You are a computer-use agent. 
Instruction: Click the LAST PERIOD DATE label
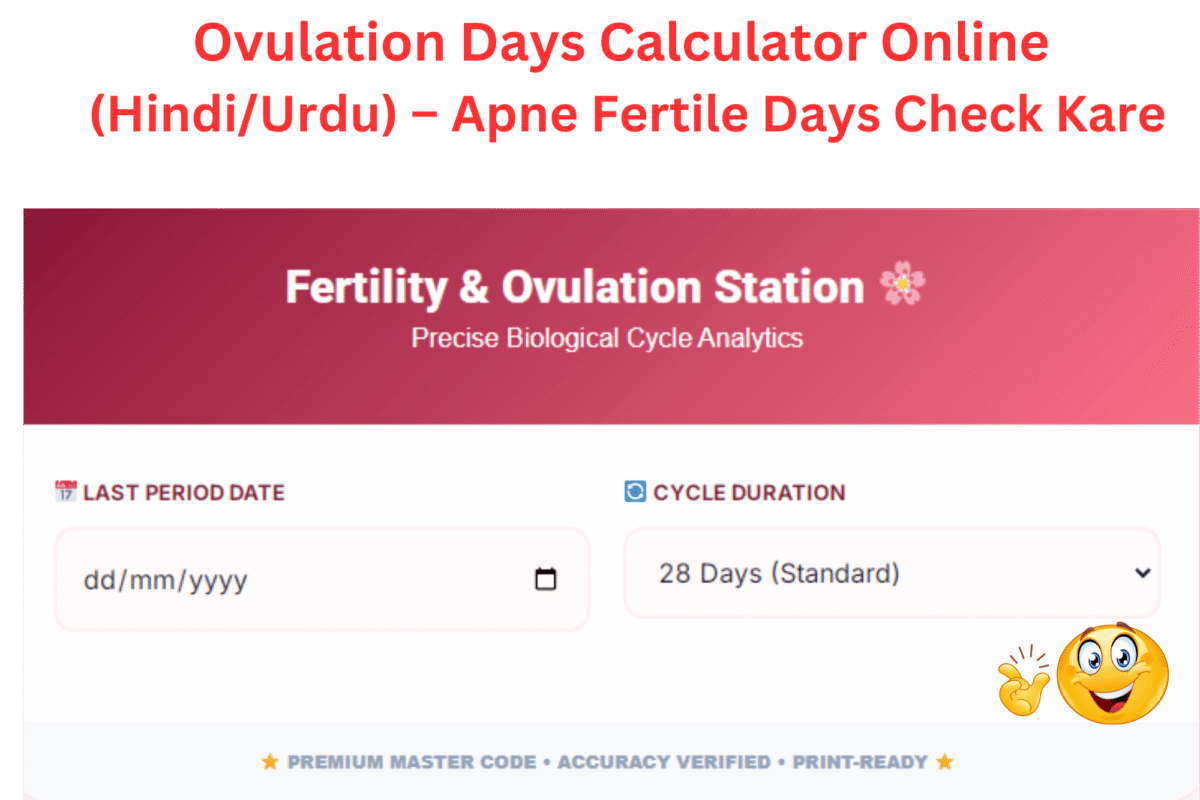pyautogui.click(x=185, y=492)
